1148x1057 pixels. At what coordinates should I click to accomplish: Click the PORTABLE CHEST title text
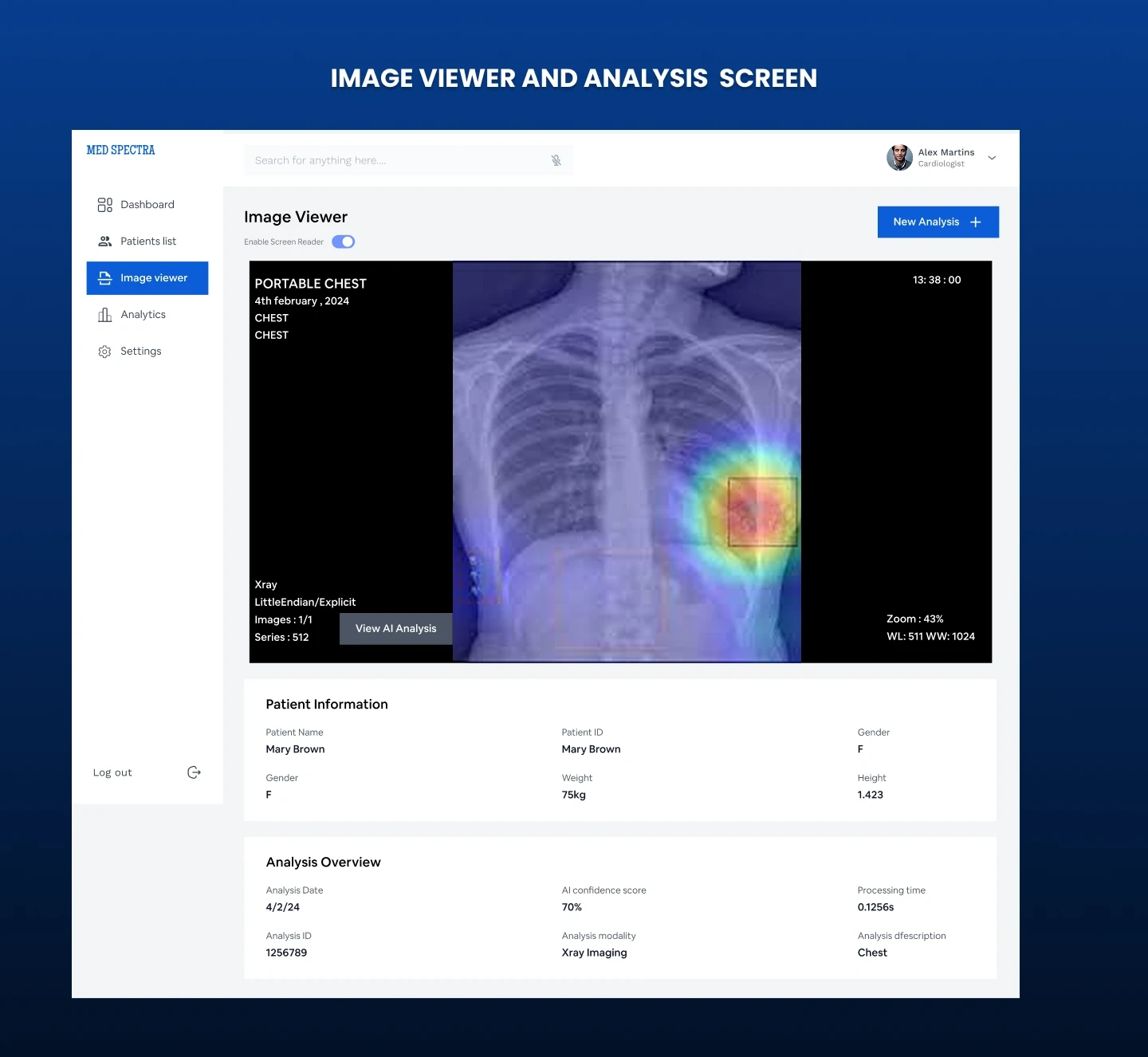(311, 284)
